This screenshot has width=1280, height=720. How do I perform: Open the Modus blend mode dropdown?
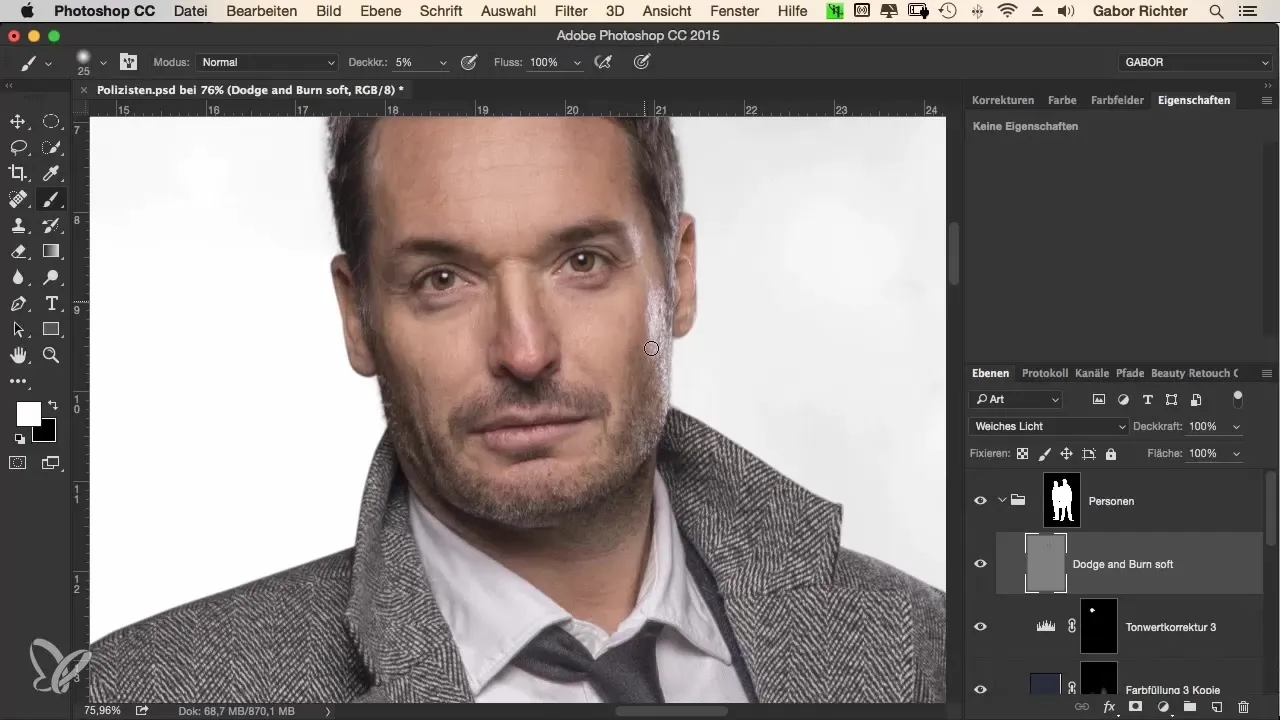coord(267,62)
